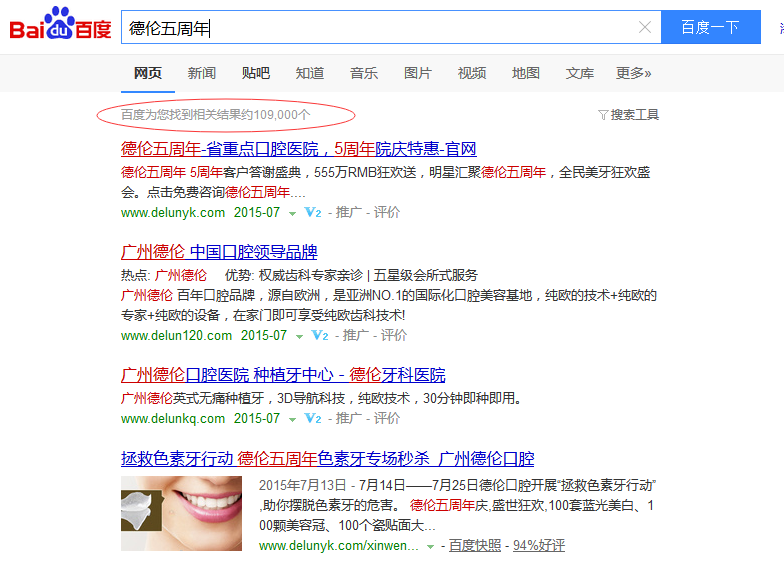Open result 拯救色素牙行动 德伦五周年色素牙专场秒杀
This screenshot has width=784, height=562.
328,458
